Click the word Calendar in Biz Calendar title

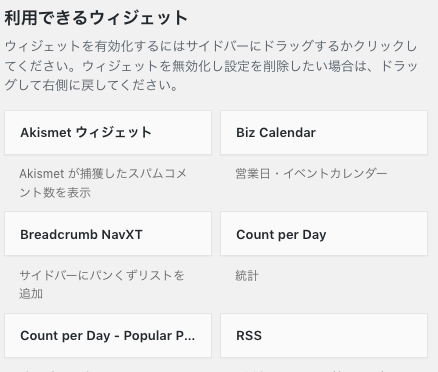coord(287,133)
